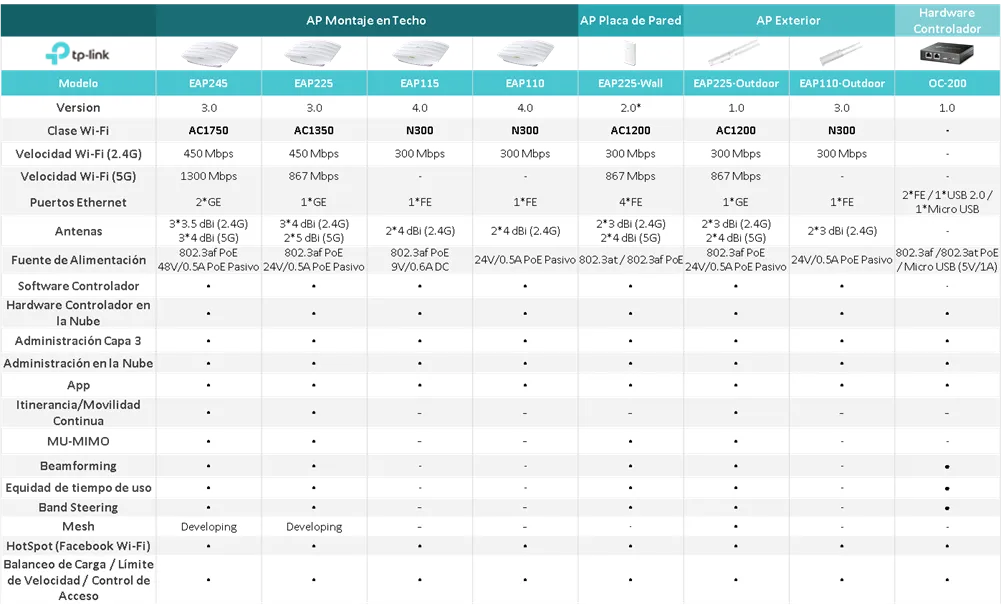
Task: Open the EAP115 product picture
Action: tap(419, 54)
